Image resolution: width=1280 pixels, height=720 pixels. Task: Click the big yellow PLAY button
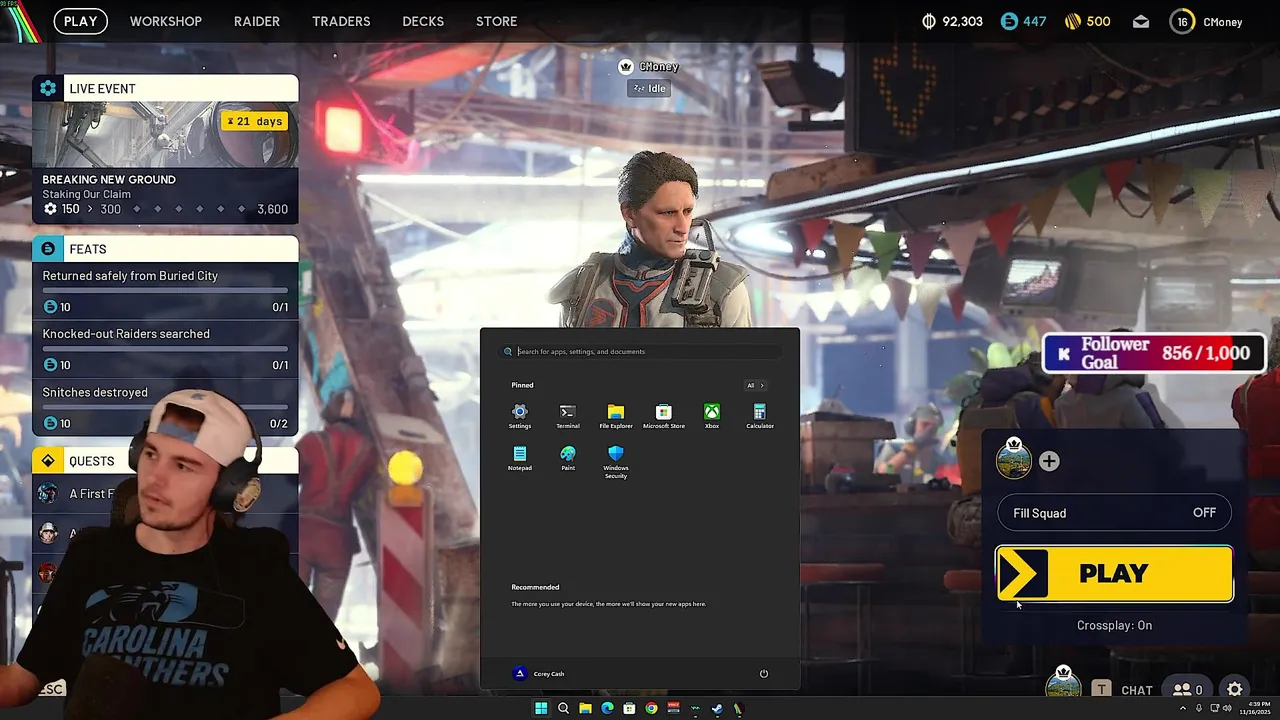(1114, 574)
